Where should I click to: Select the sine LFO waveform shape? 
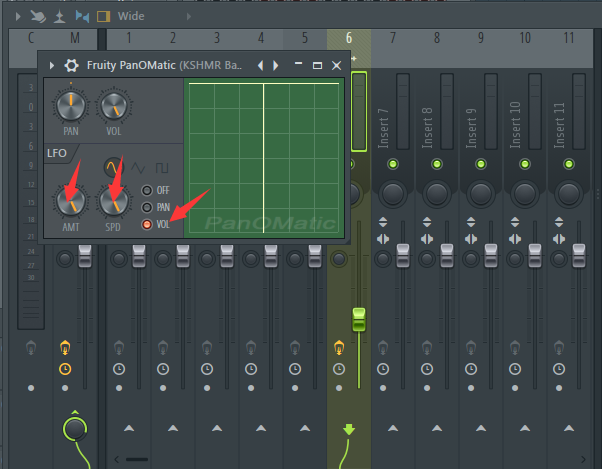[113, 165]
